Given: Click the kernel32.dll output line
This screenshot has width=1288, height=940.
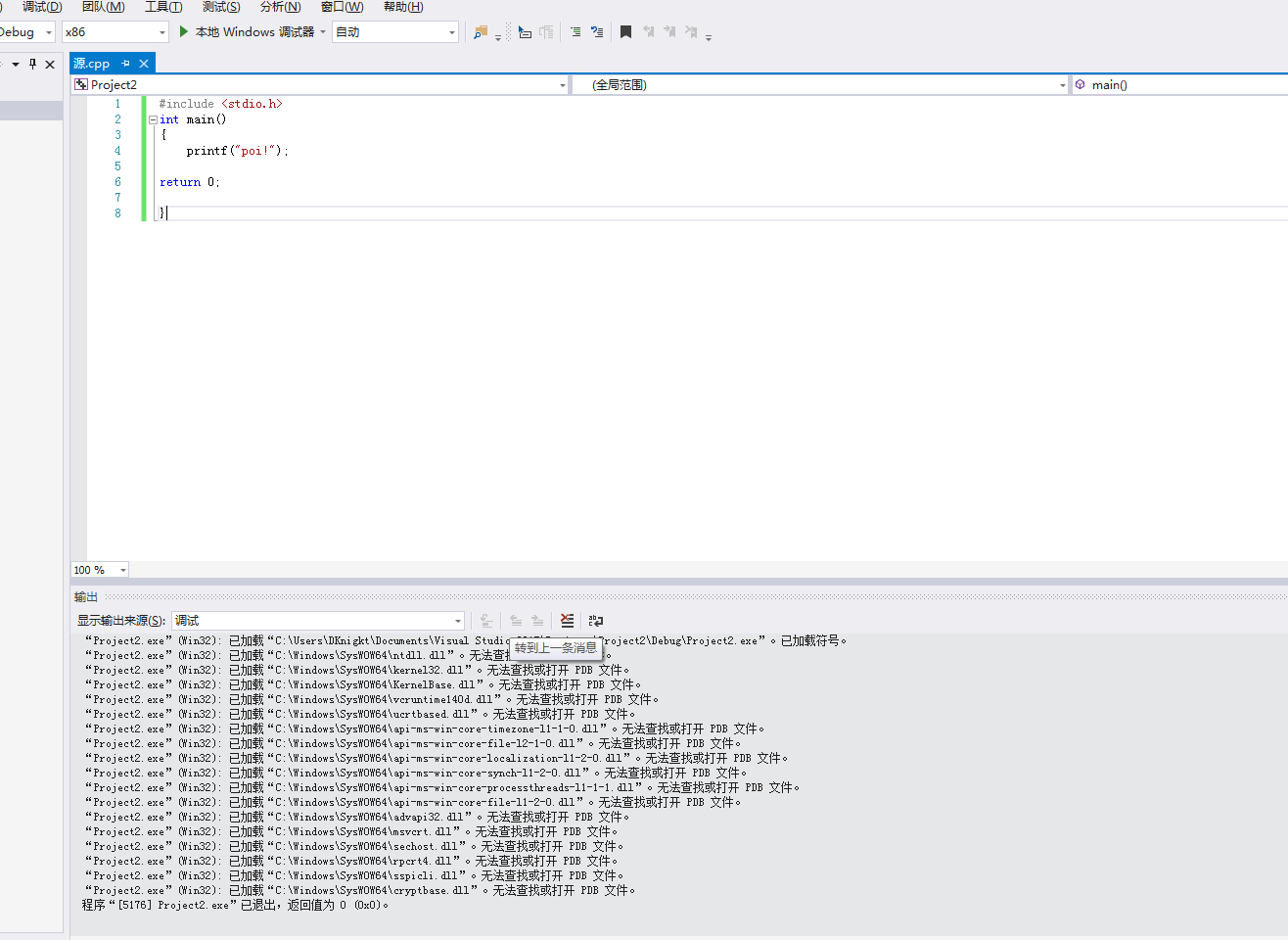Looking at the screenshot, I should 357,671.
